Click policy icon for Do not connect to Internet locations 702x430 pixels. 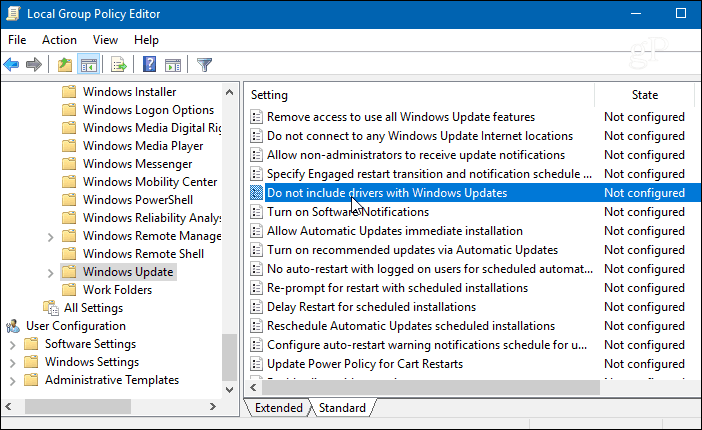pyautogui.click(x=256, y=136)
